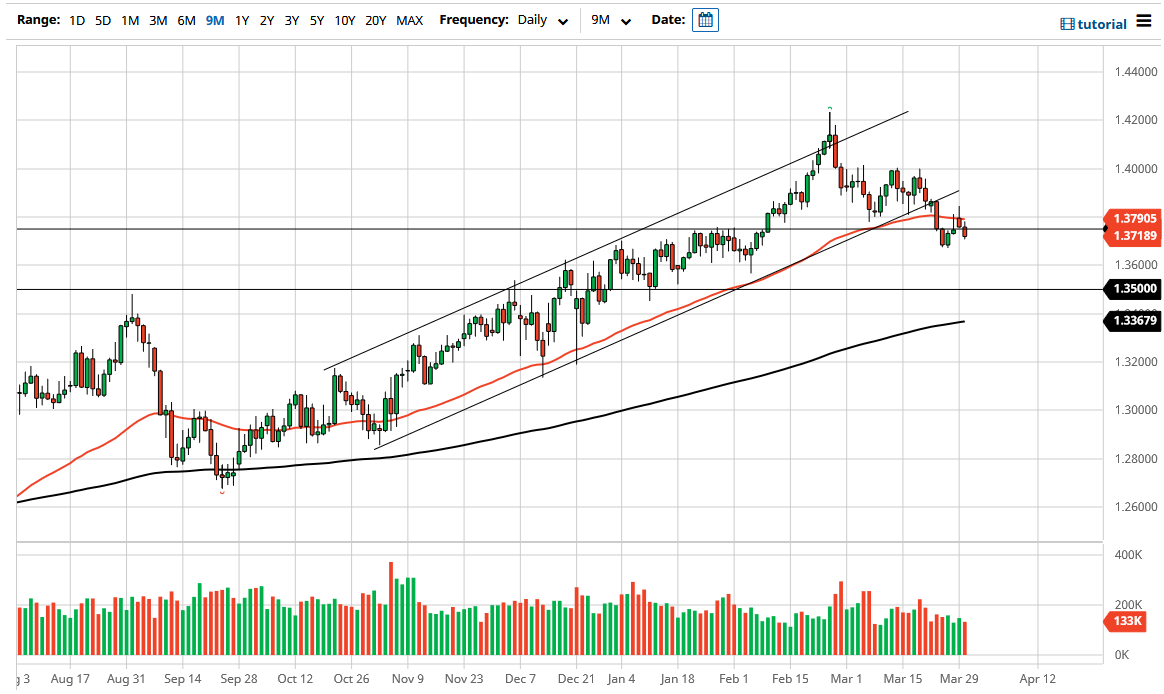1164x694 pixels.
Task: Select the 10Y range
Action: click(344, 19)
